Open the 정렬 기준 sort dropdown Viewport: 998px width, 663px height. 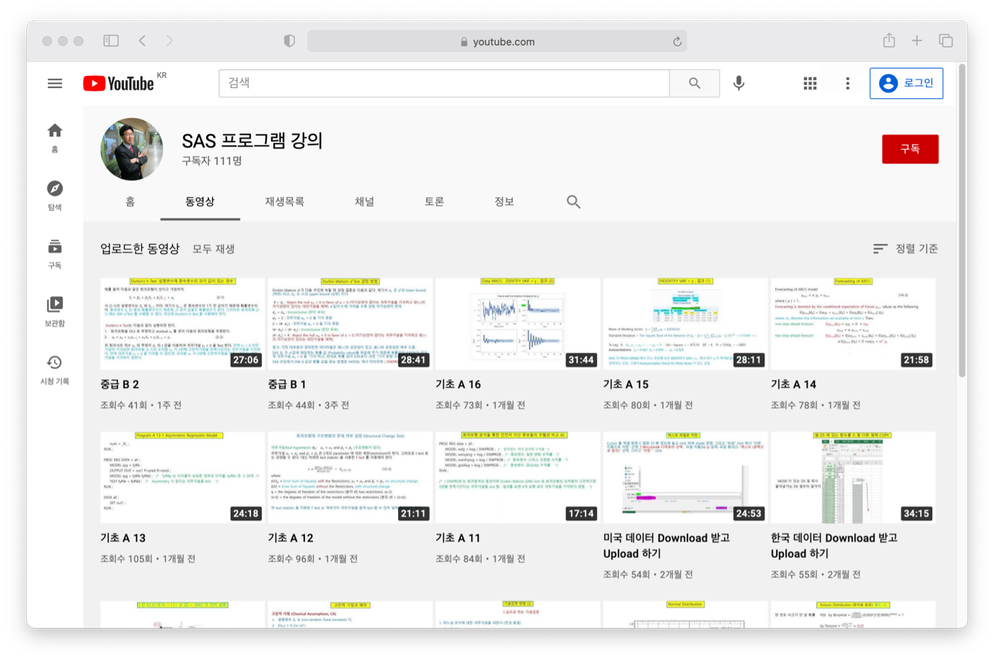pos(905,249)
